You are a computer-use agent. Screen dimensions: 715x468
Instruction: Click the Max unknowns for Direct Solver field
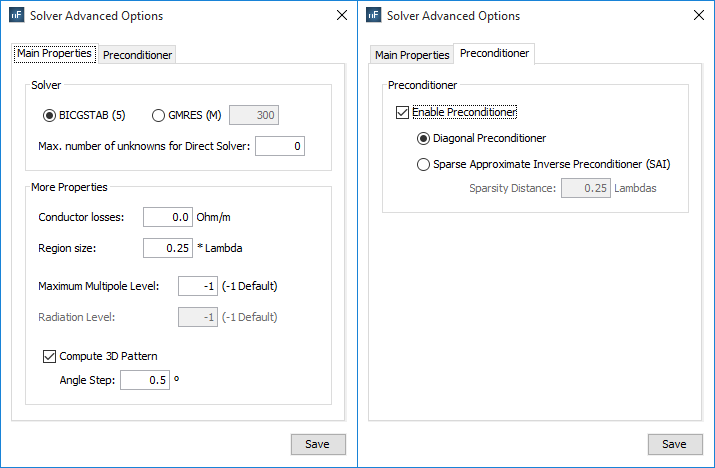click(279, 147)
